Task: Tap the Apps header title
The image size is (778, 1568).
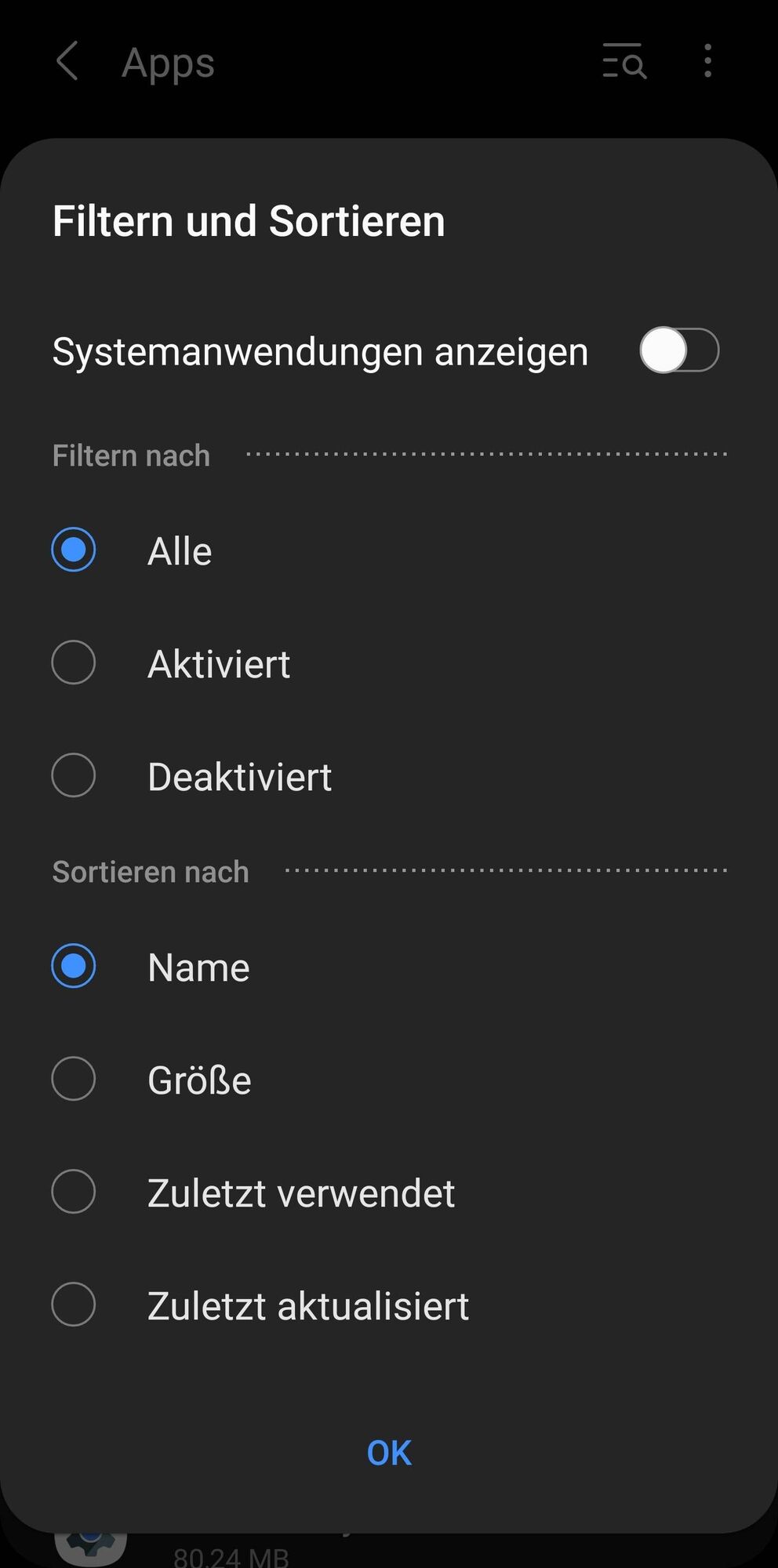Action: pos(168,63)
